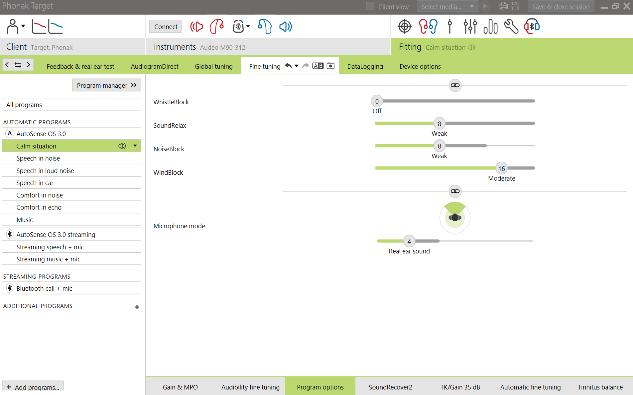
Task: Click the Connect button
Action: pyautogui.click(x=166, y=27)
